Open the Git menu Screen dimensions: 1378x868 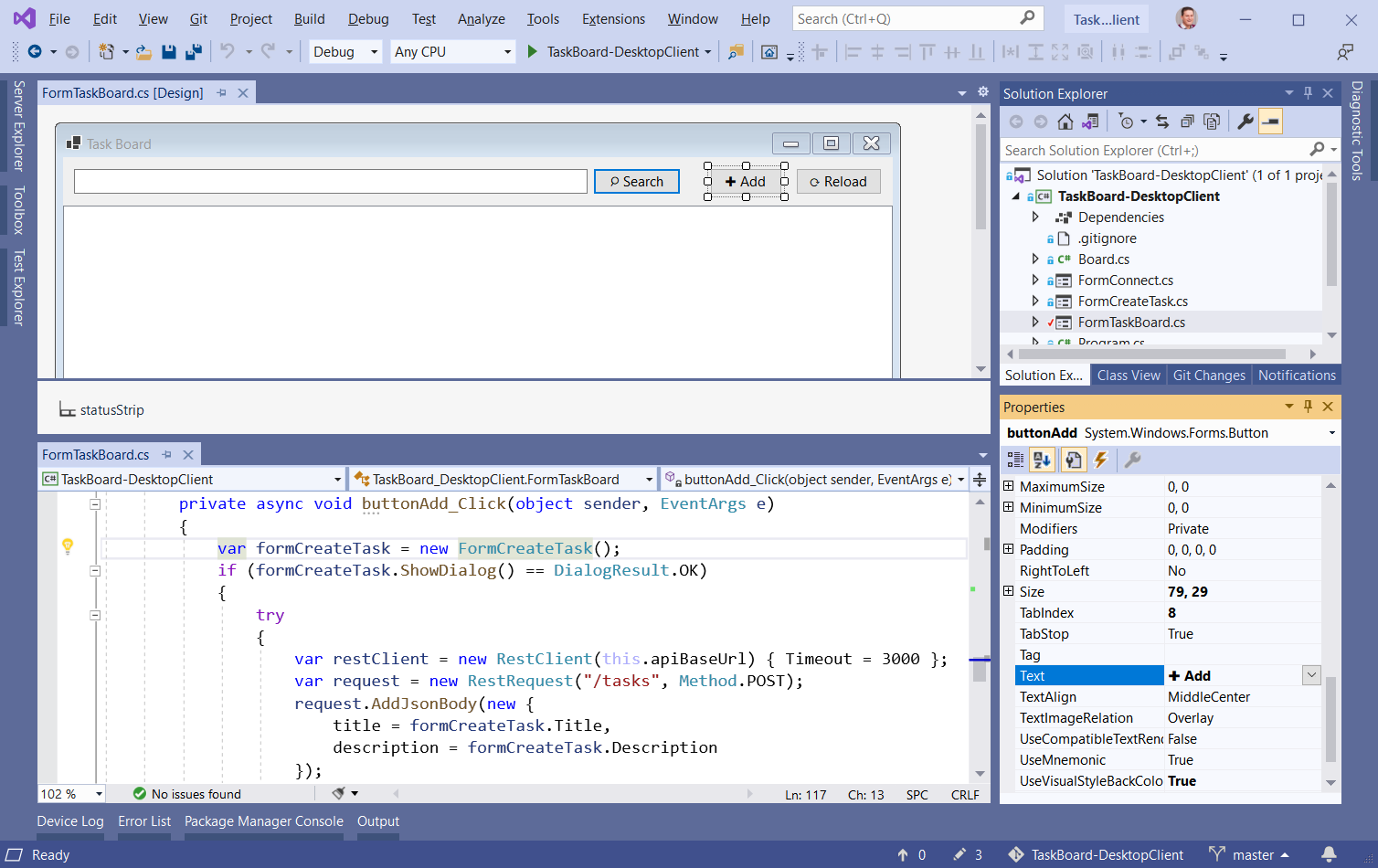(x=197, y=18)
